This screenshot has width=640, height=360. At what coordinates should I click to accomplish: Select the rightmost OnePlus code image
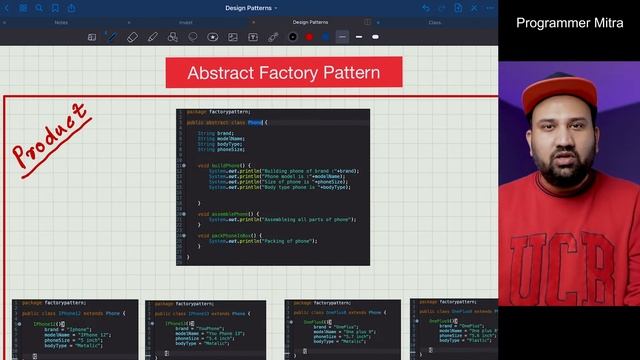pos(454,329)
